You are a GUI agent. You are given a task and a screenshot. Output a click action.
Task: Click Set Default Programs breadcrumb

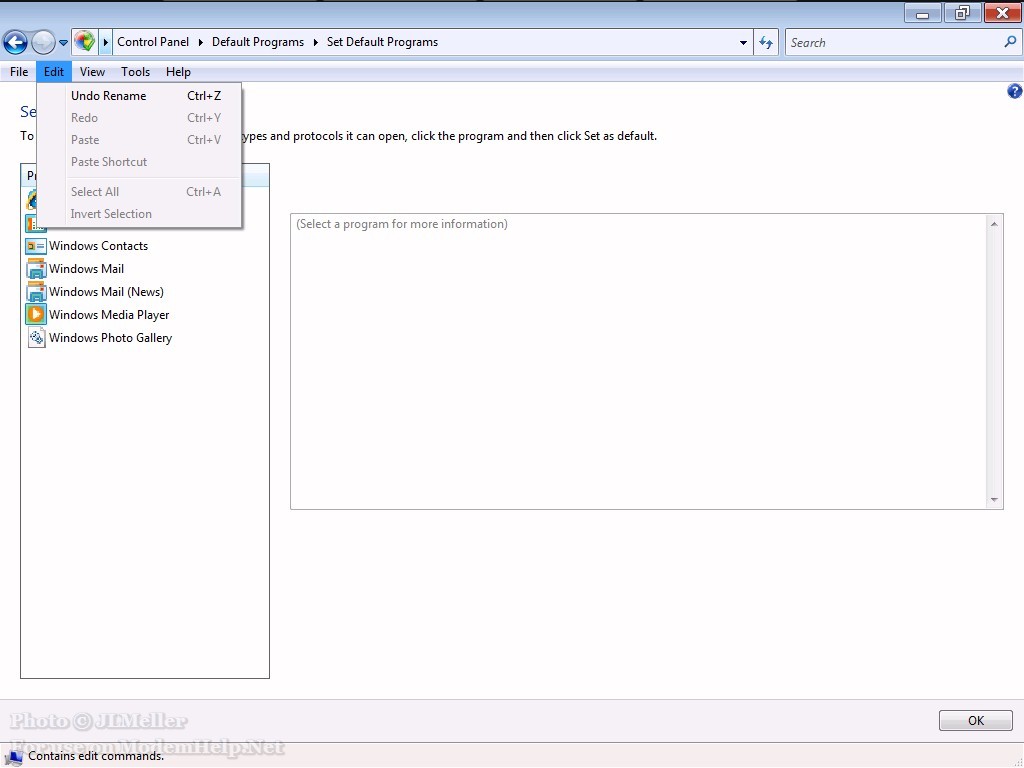[382, 42]
